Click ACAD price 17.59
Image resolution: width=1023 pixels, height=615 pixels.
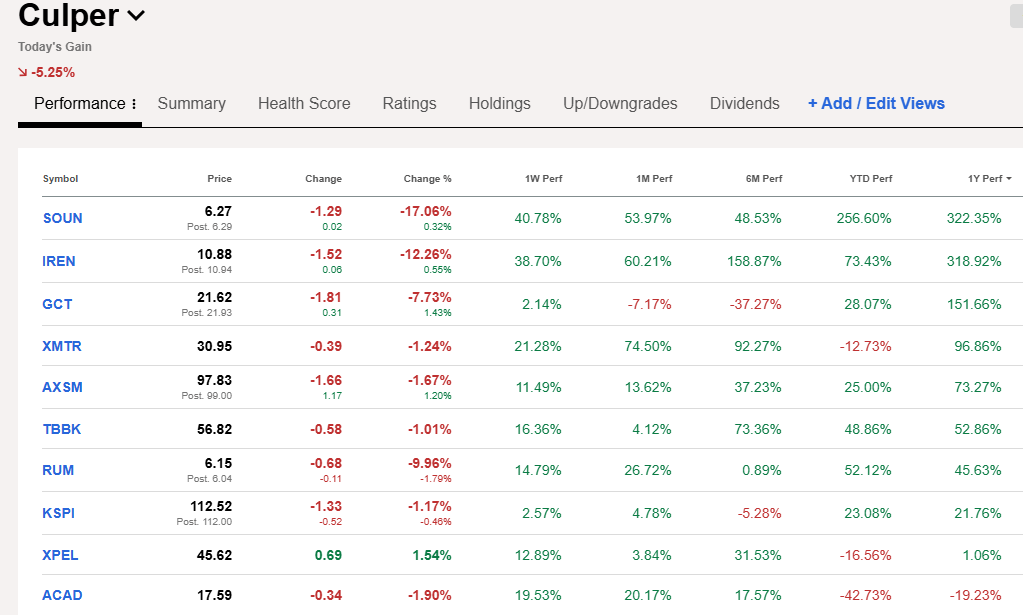(215, 595)
